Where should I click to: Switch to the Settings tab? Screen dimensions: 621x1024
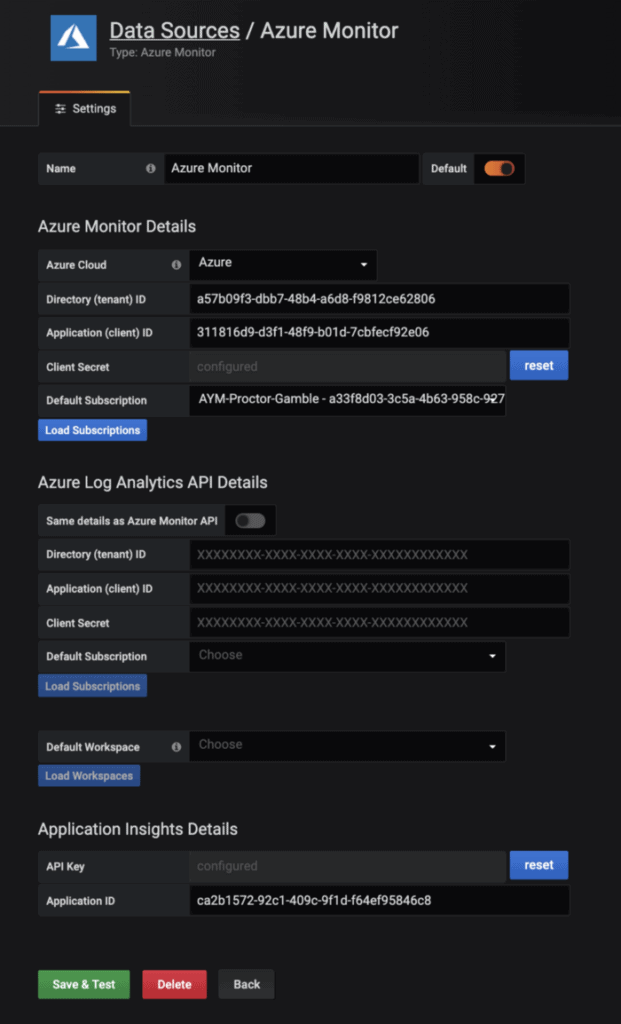tap(84, 109)
